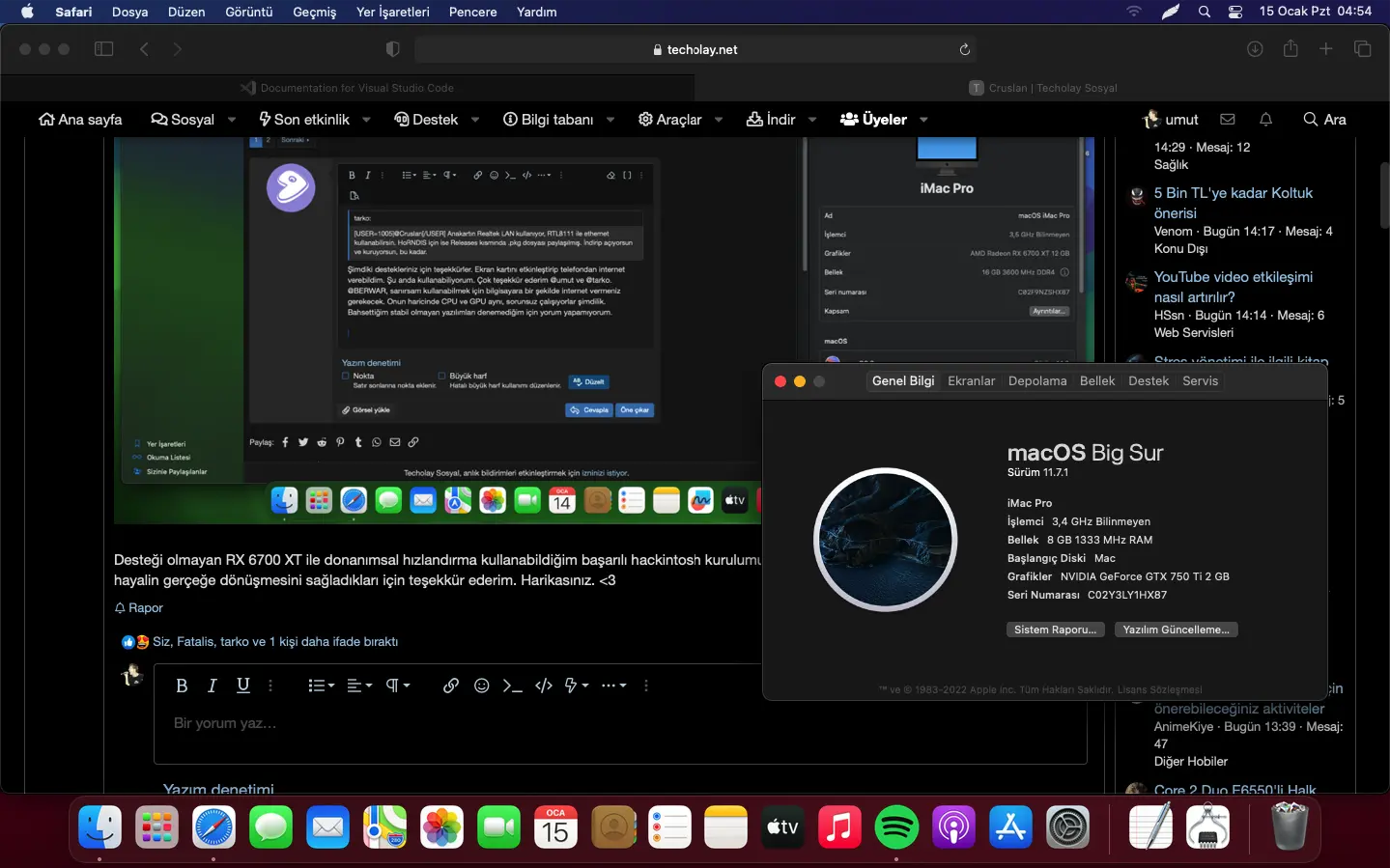Open the text alignment dropdown in the editor
The image size is (1390, 868).
pos(359,686)
